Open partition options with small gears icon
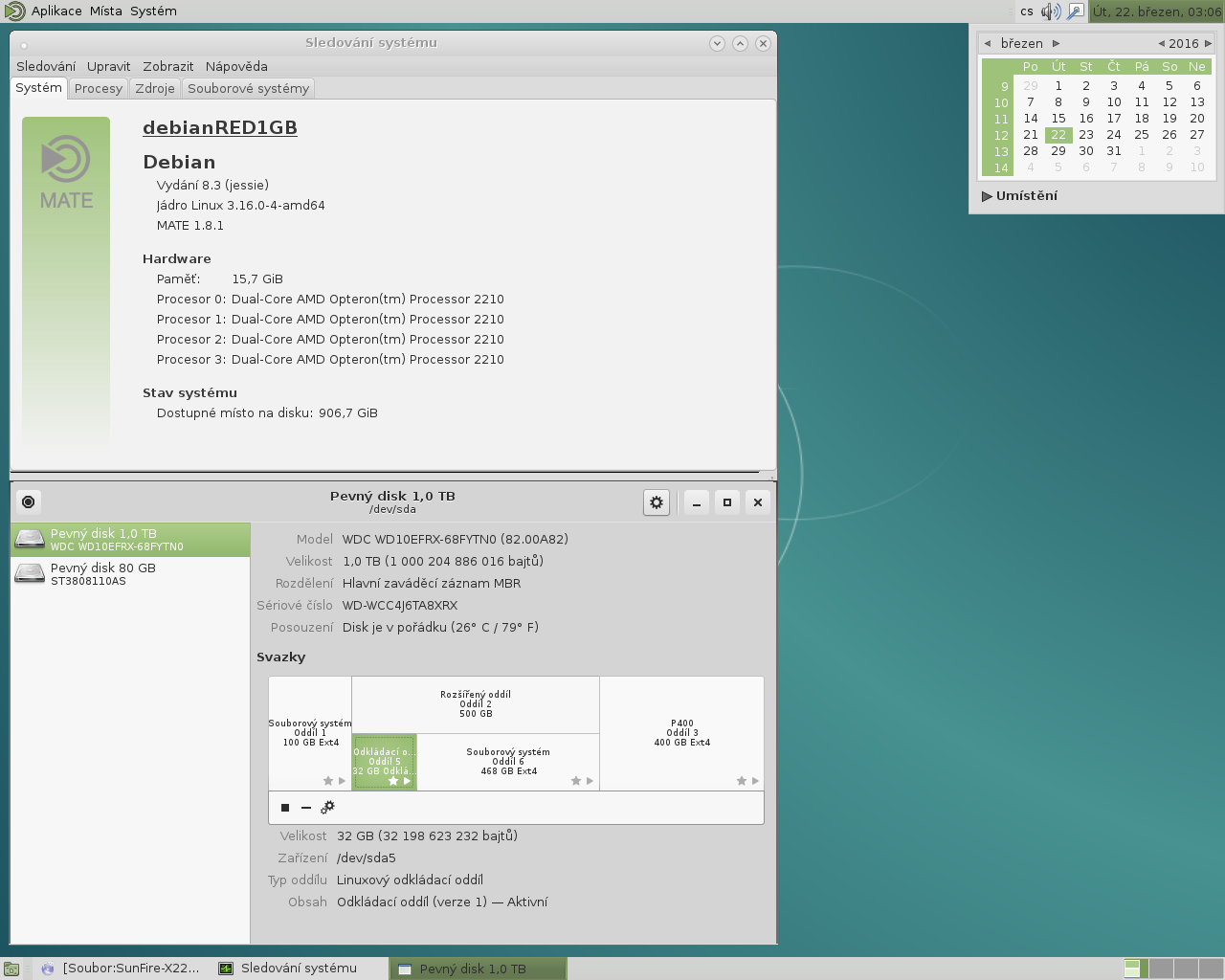 [328, 808]
